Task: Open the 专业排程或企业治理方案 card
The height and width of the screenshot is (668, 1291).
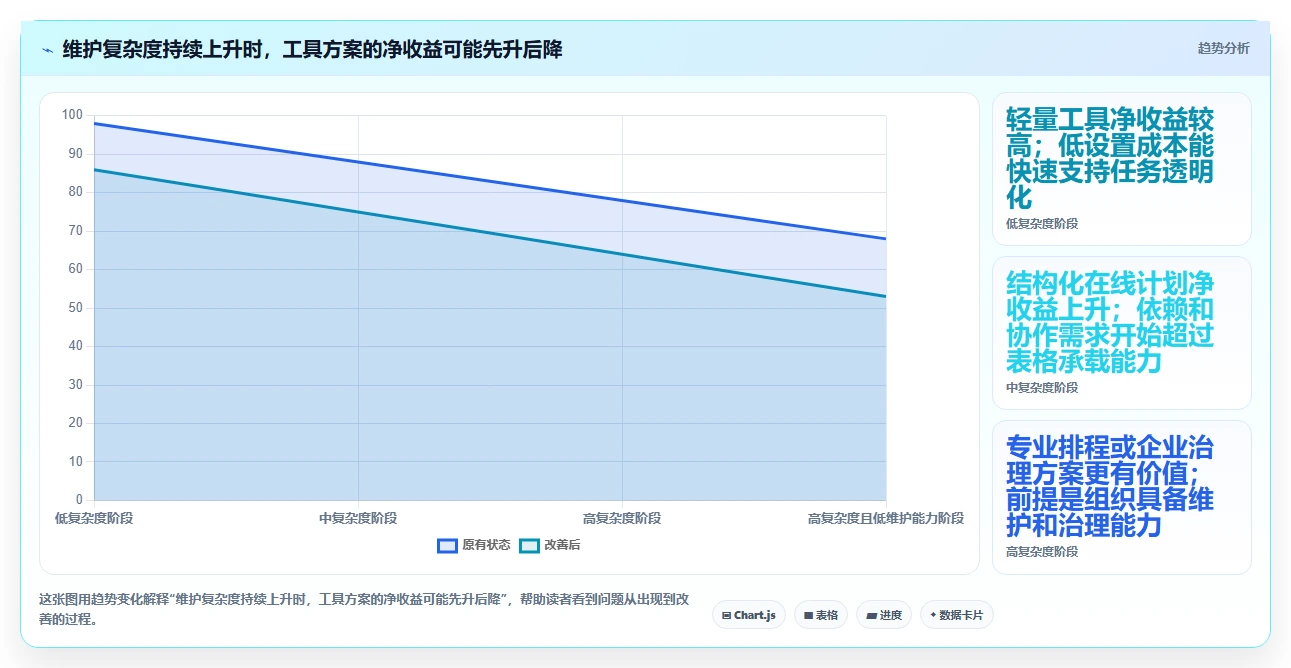Action: (x=1121, y=497)
